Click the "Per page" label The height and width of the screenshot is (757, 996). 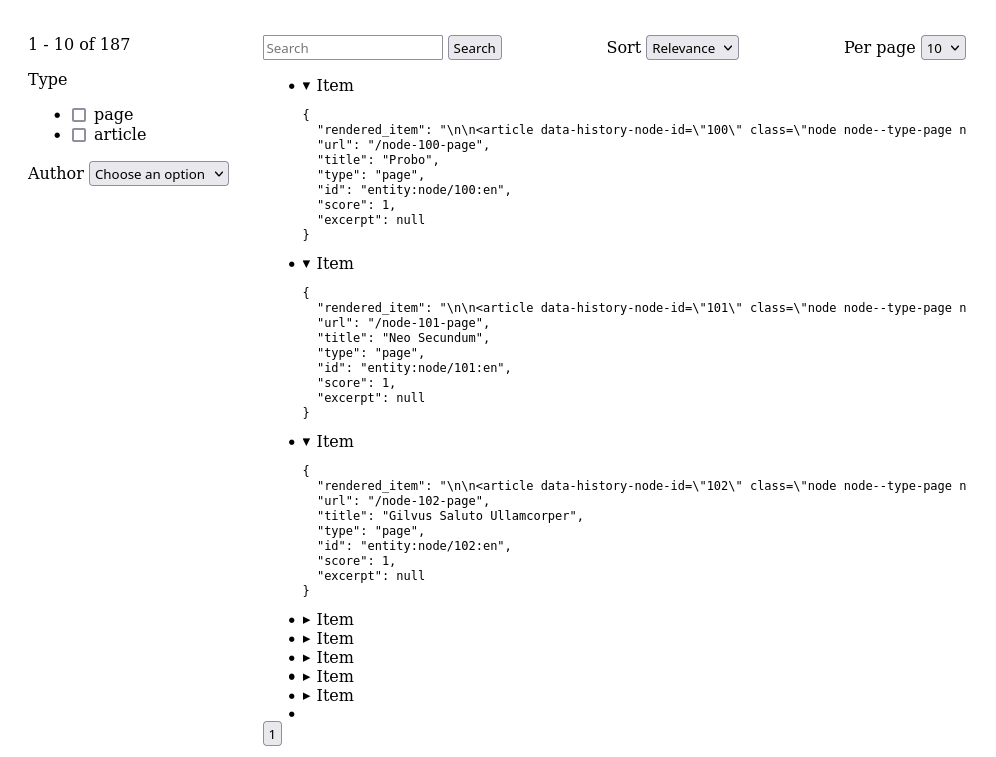click(x=880, y=47)
